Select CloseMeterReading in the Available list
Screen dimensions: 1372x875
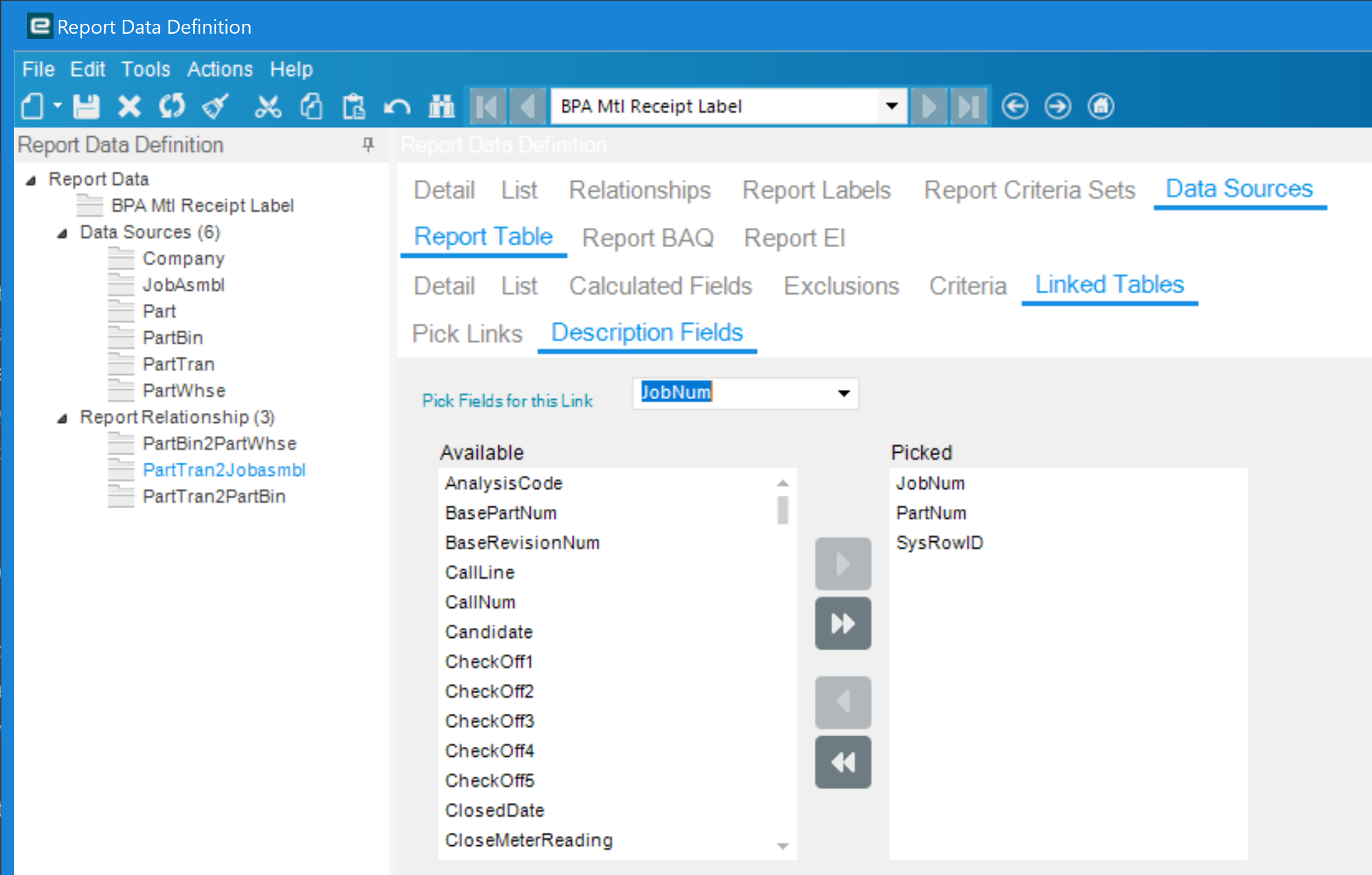point(529,840)
